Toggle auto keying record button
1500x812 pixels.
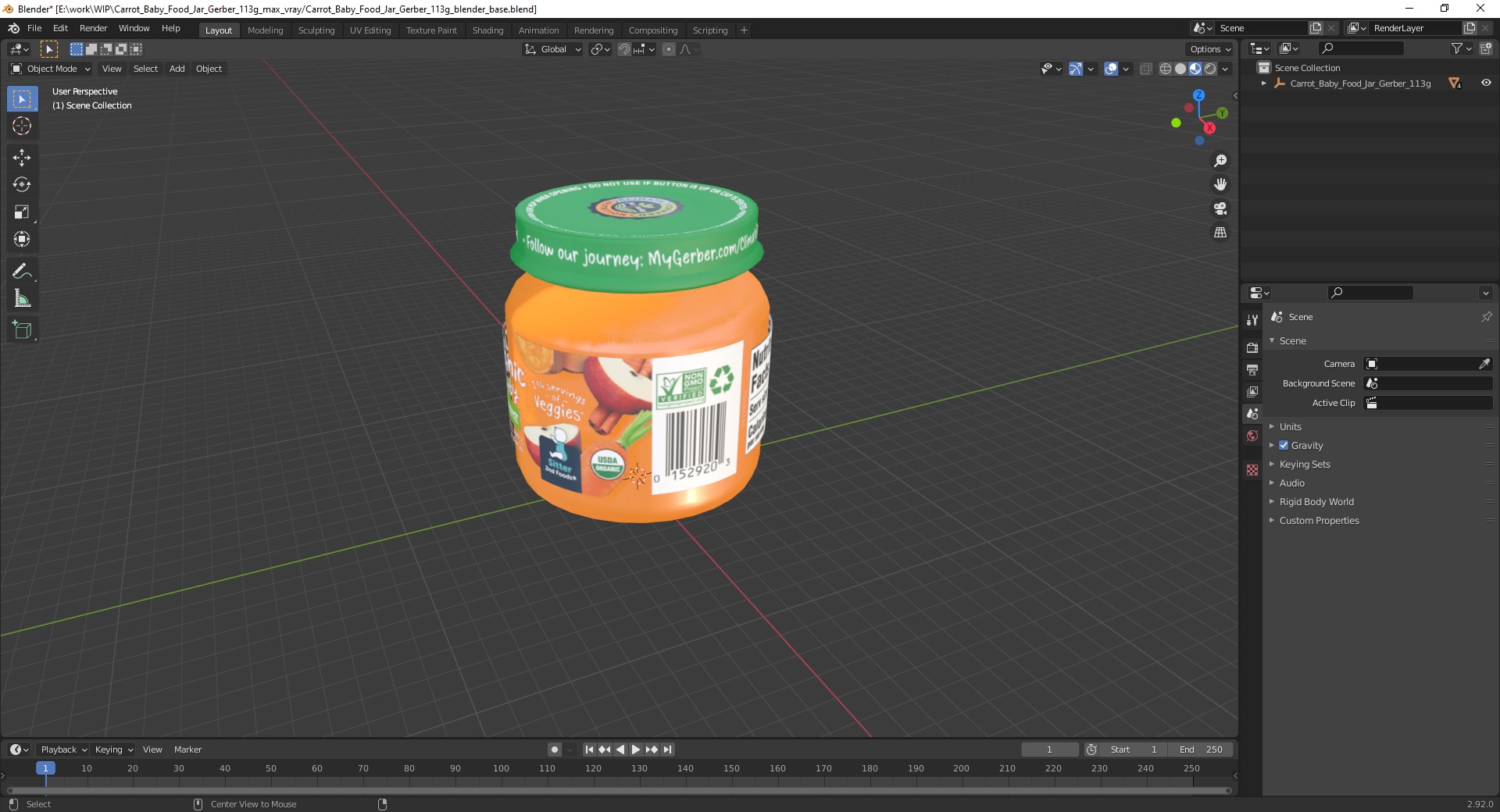(555, 750)
